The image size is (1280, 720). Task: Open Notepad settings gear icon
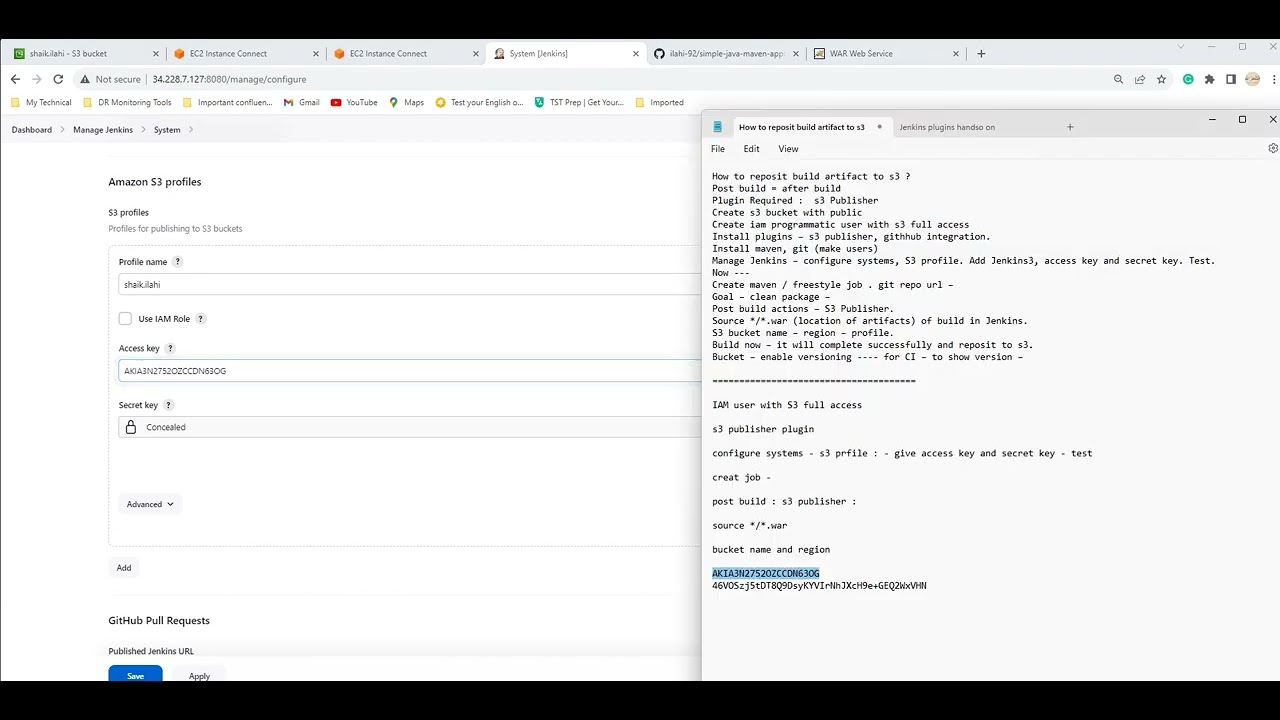[1272, 148]
